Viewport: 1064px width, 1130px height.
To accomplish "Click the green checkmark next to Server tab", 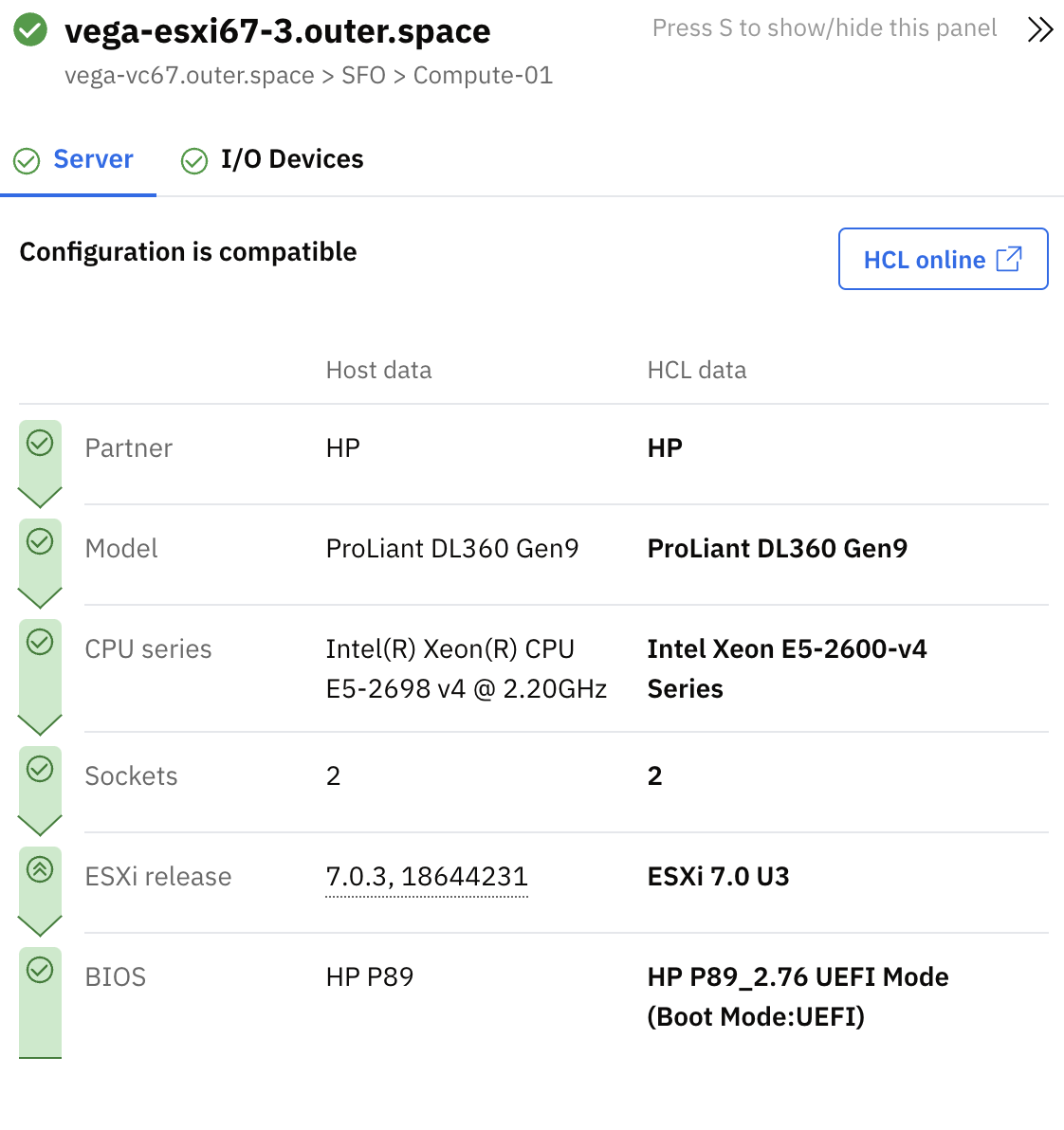I will 27,161.
